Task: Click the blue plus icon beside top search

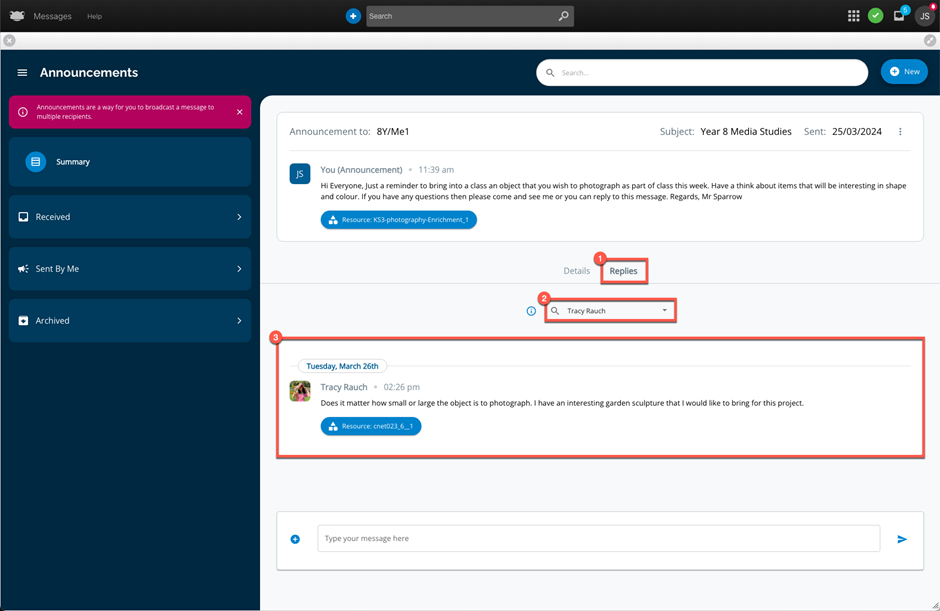Action: coord(353,16)
